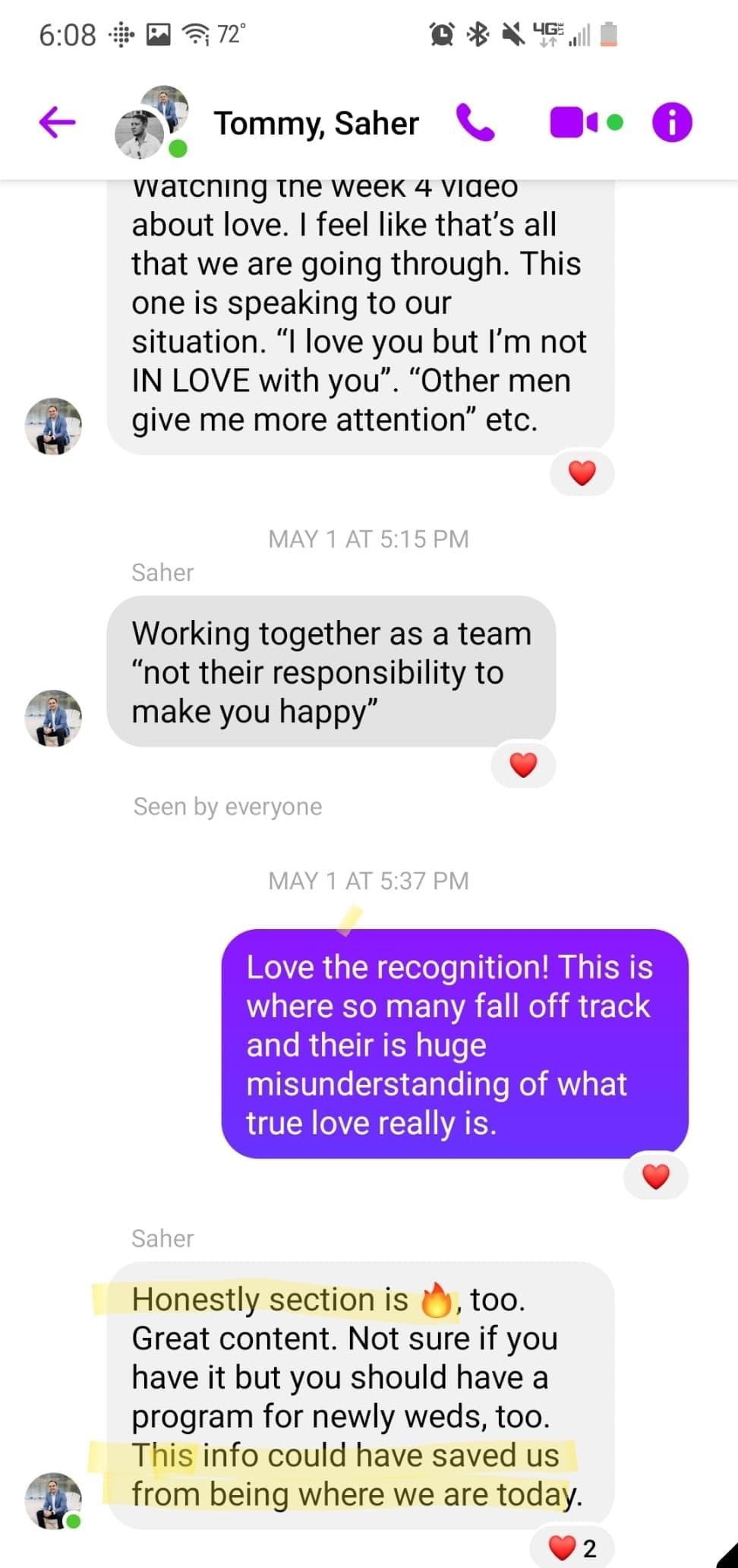738x1568 pixels.
Task: Tap Saher's avatar beside the week 4 message
Action: 53,426
